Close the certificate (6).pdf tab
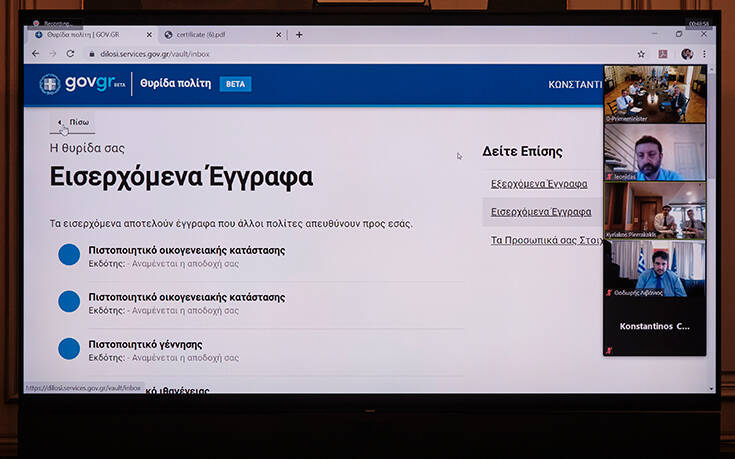 (x=280, y=35)
